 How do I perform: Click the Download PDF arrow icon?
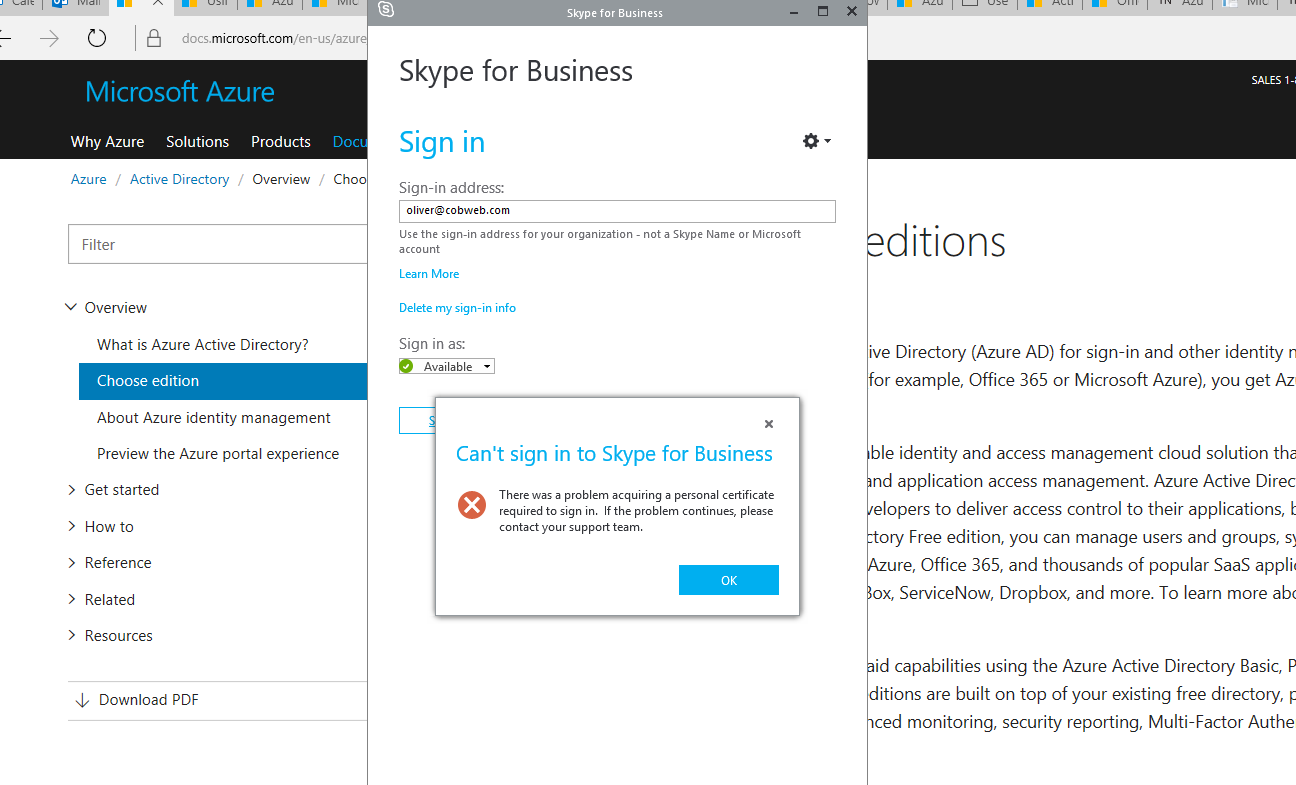tap(82, 700)
